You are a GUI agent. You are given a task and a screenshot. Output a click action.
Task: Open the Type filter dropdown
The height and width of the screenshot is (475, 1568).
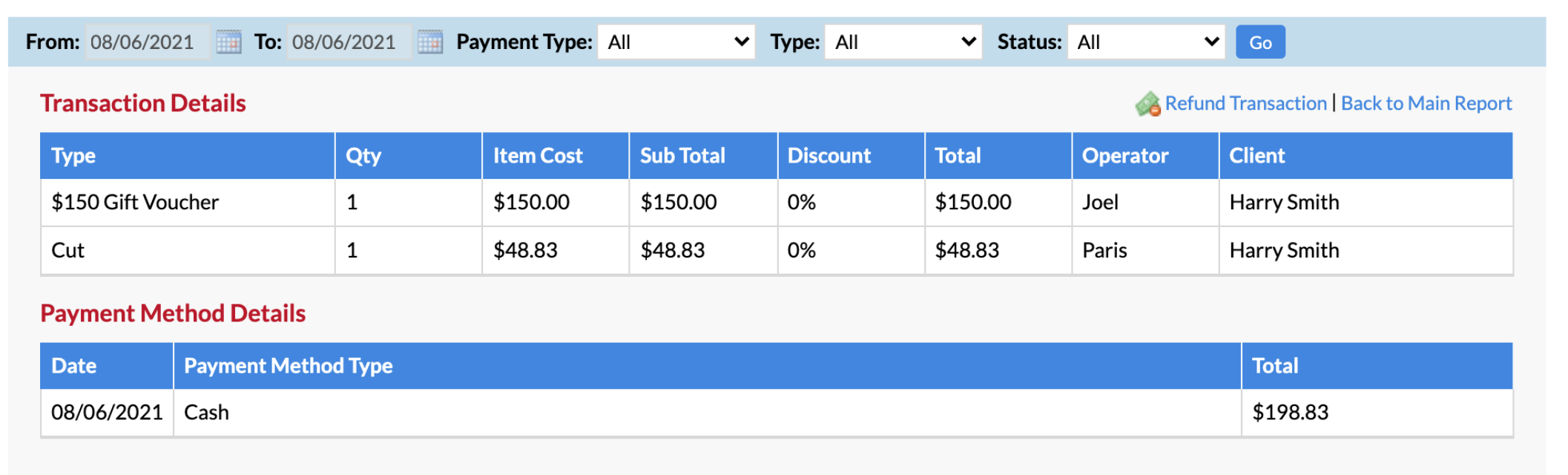[903, 42]
